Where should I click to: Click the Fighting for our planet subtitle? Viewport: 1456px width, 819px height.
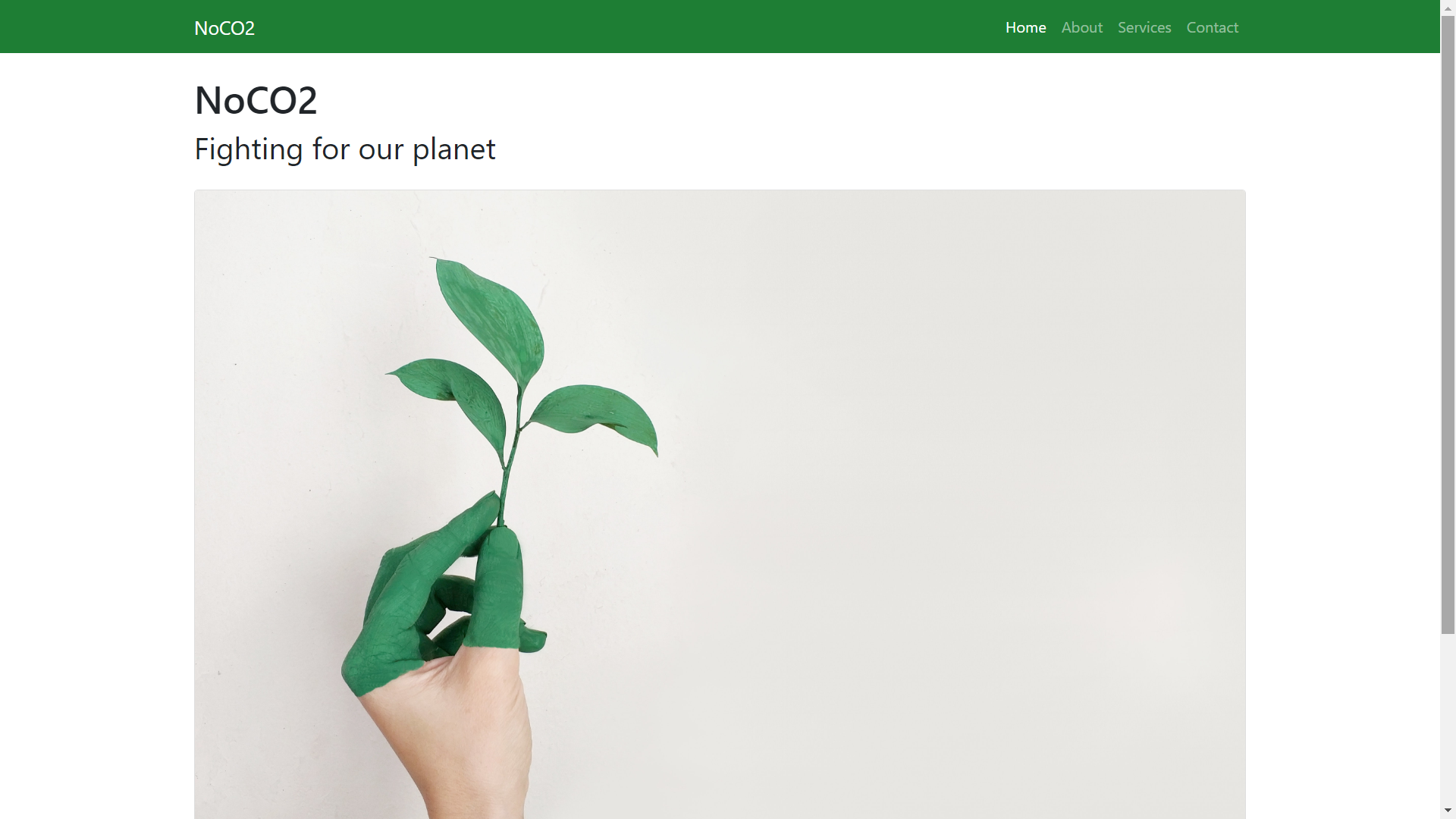click(345, 149)
